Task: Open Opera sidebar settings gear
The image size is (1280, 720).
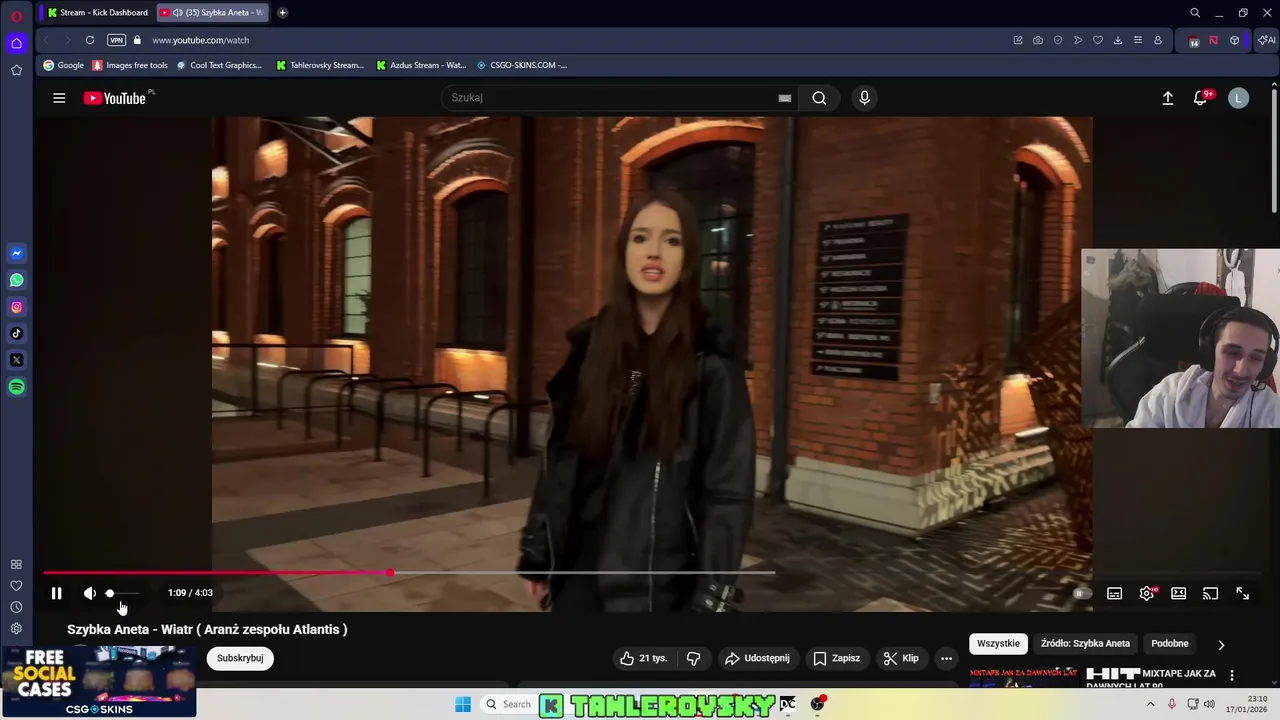Action: pyautogui.click(x=16, y=628)
